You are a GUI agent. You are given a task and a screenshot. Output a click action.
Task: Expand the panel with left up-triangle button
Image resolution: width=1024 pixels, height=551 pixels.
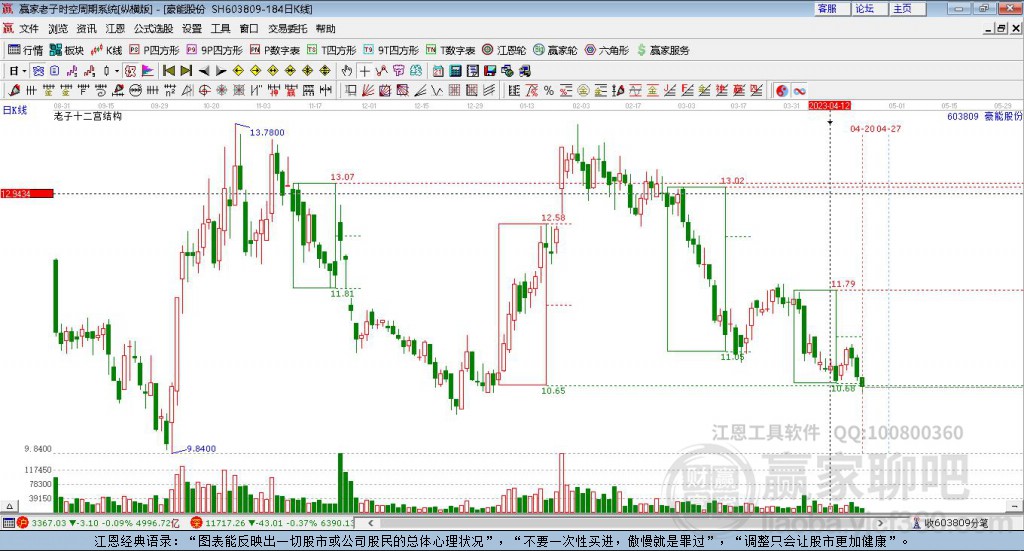coord(9,506)
